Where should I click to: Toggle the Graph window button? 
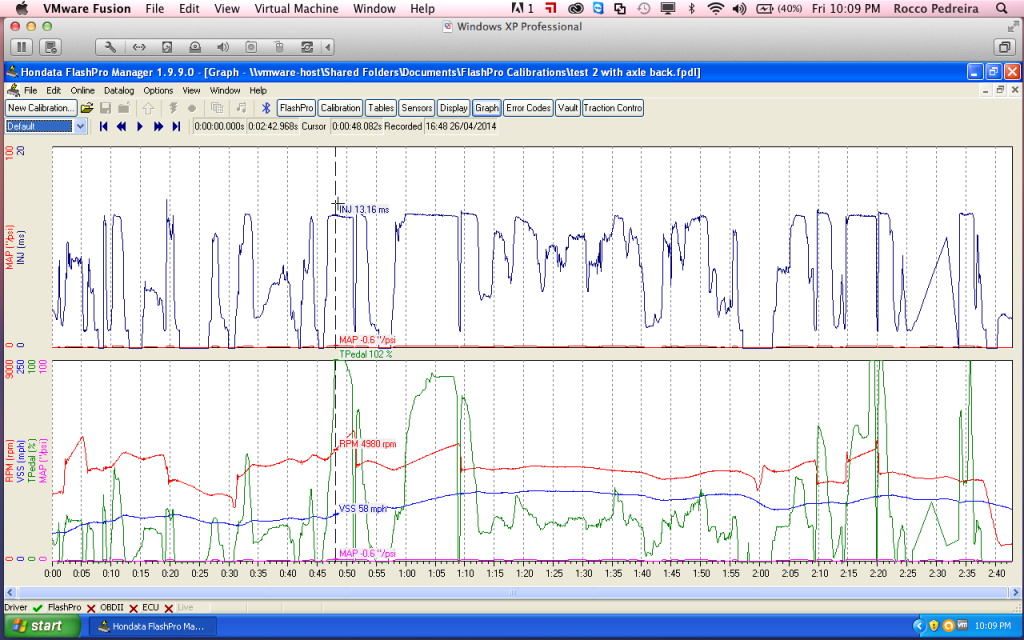(487, 108)
